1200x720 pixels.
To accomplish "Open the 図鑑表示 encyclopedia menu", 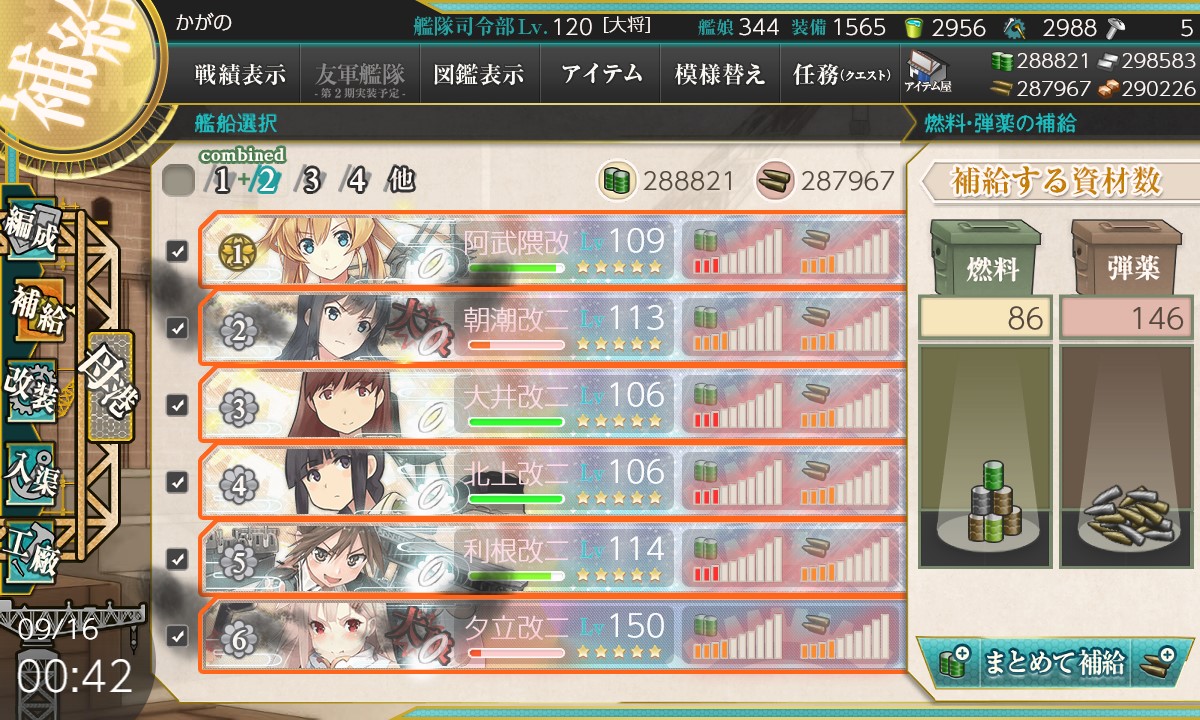I will [x=478, y=74].
